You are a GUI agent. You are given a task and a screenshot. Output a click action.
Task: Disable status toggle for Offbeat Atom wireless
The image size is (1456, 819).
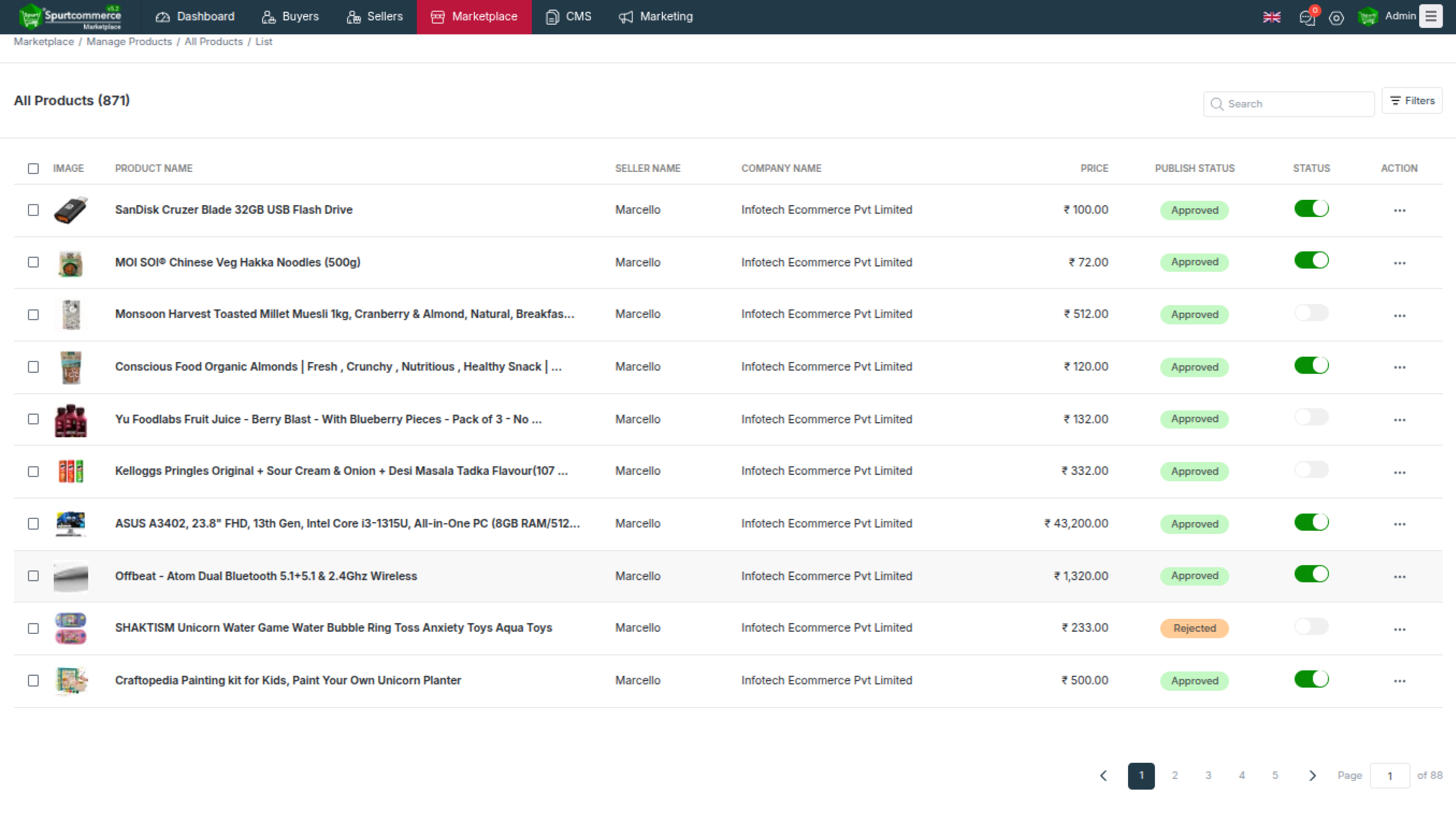(1311, 574)
